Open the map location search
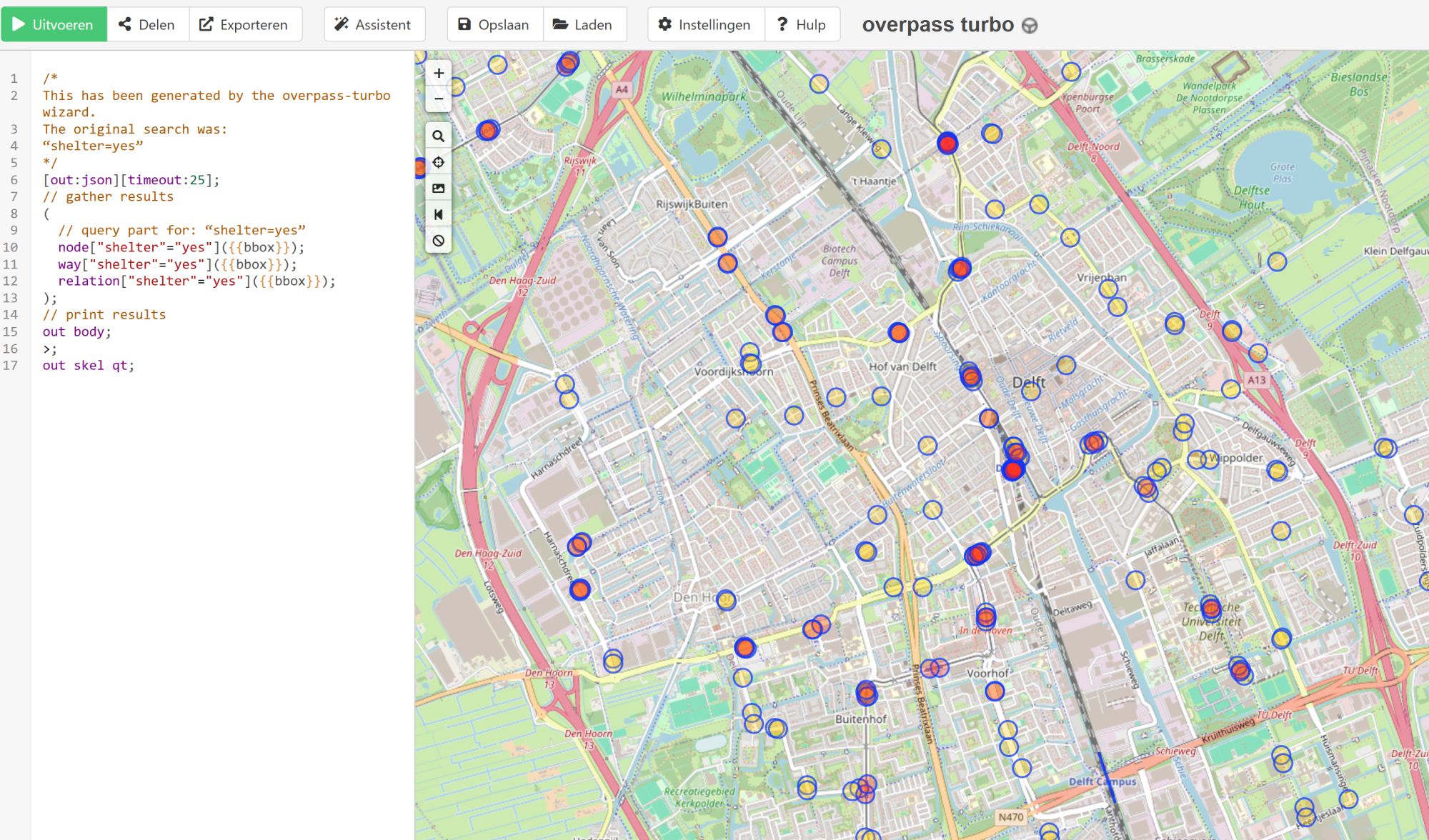Screen dimensions: 1429x840 [x=439, y=136]
